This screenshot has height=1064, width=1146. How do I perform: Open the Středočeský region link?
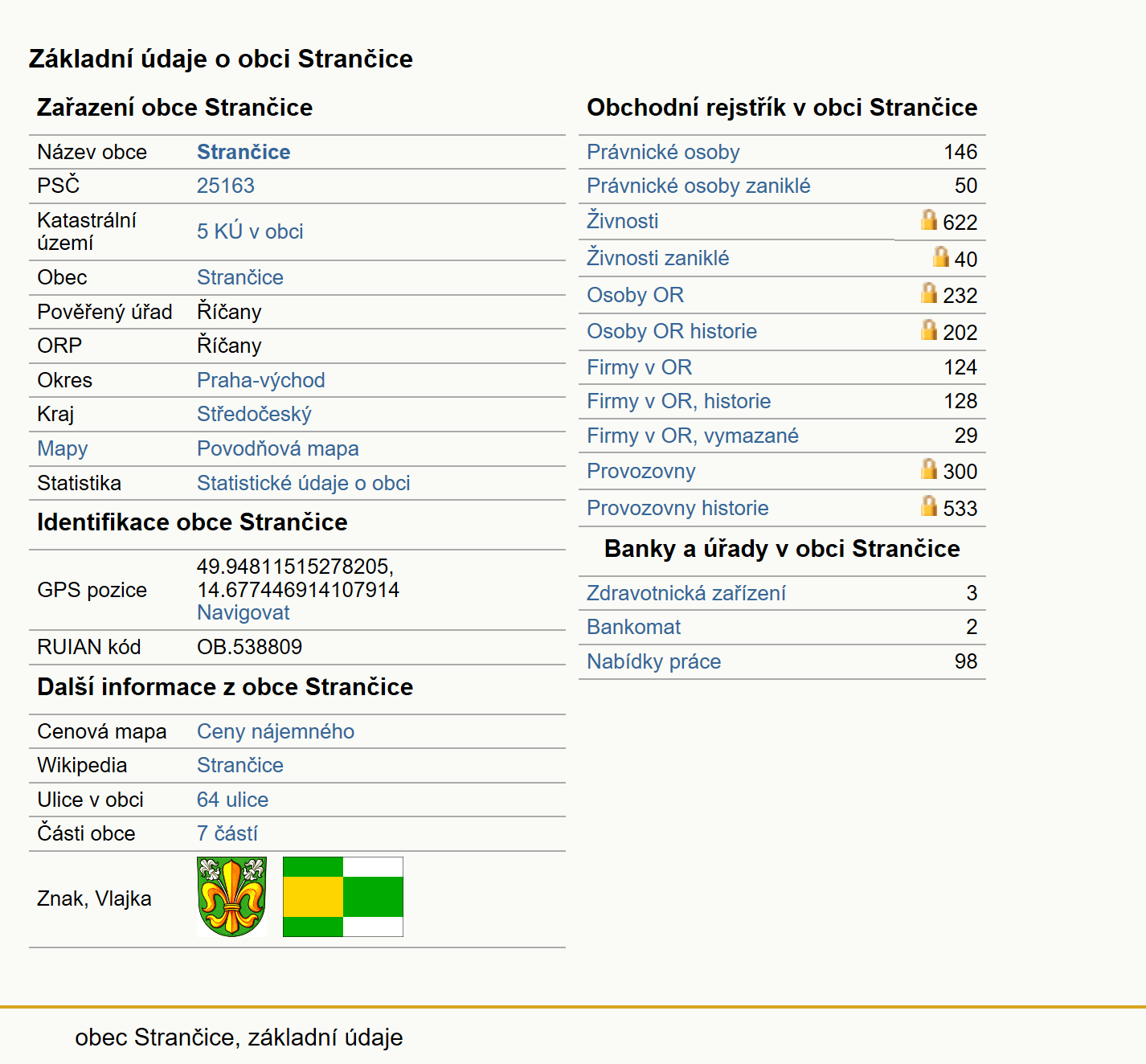[254, 414]
